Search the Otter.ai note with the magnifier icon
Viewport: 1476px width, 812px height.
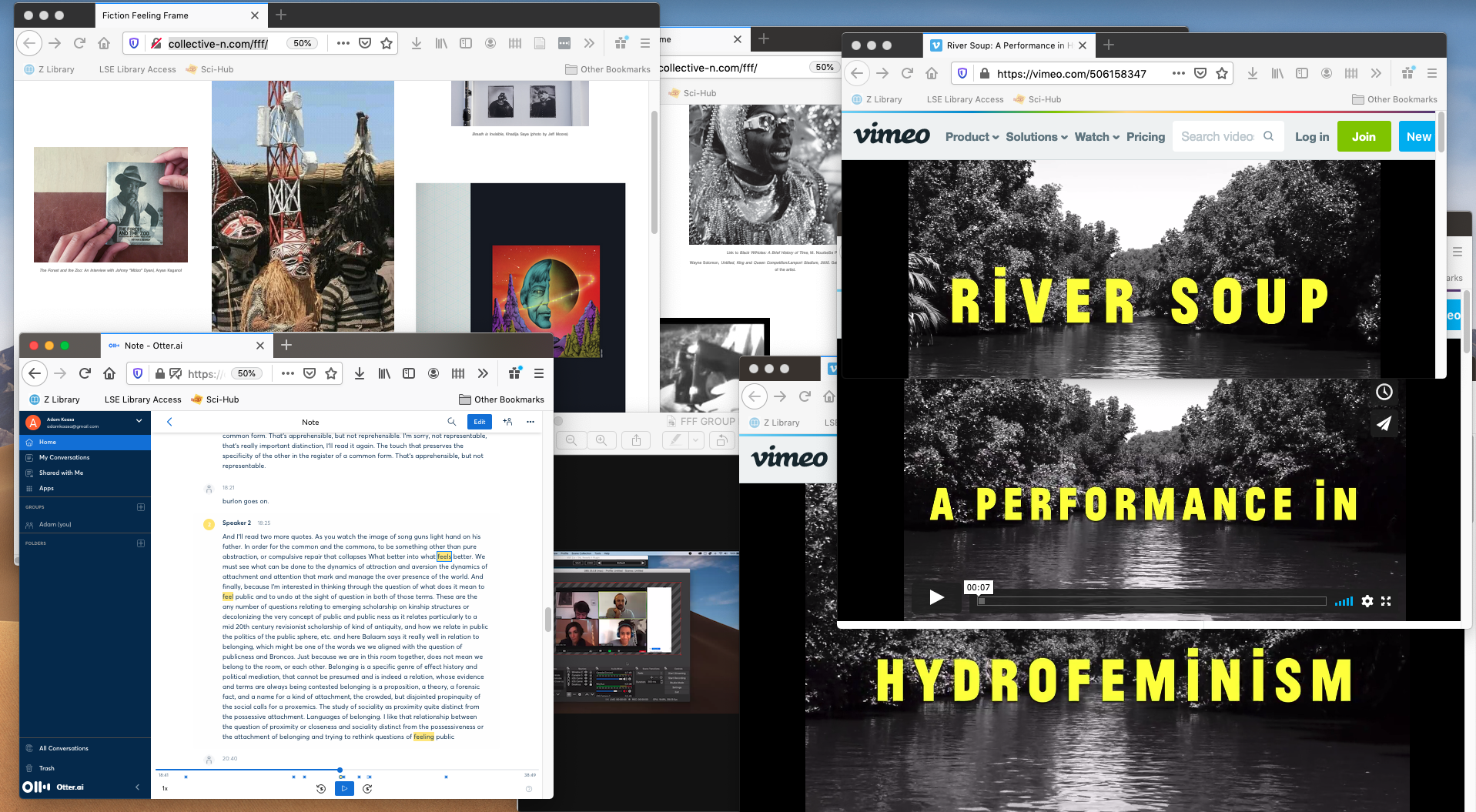point(451,422)
